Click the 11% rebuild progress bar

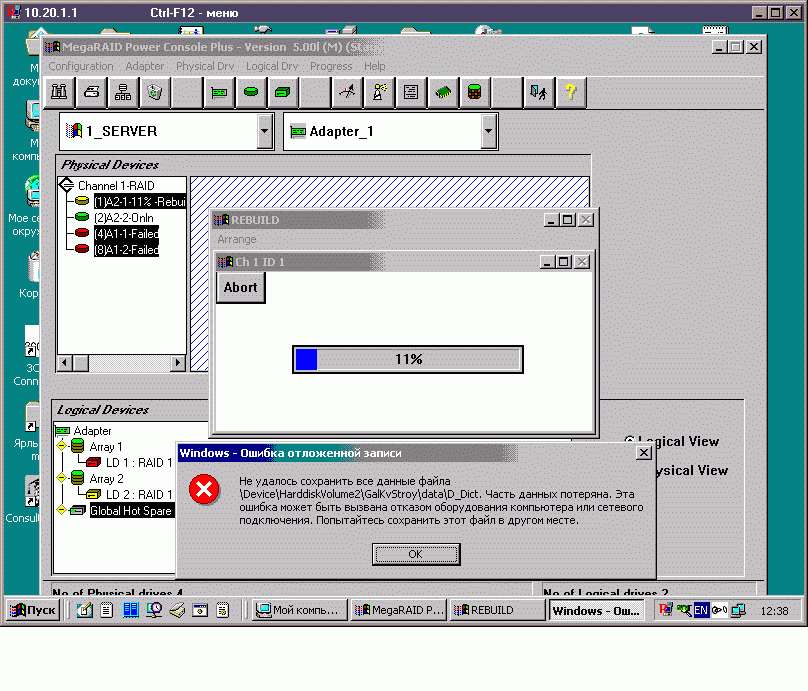408,359
